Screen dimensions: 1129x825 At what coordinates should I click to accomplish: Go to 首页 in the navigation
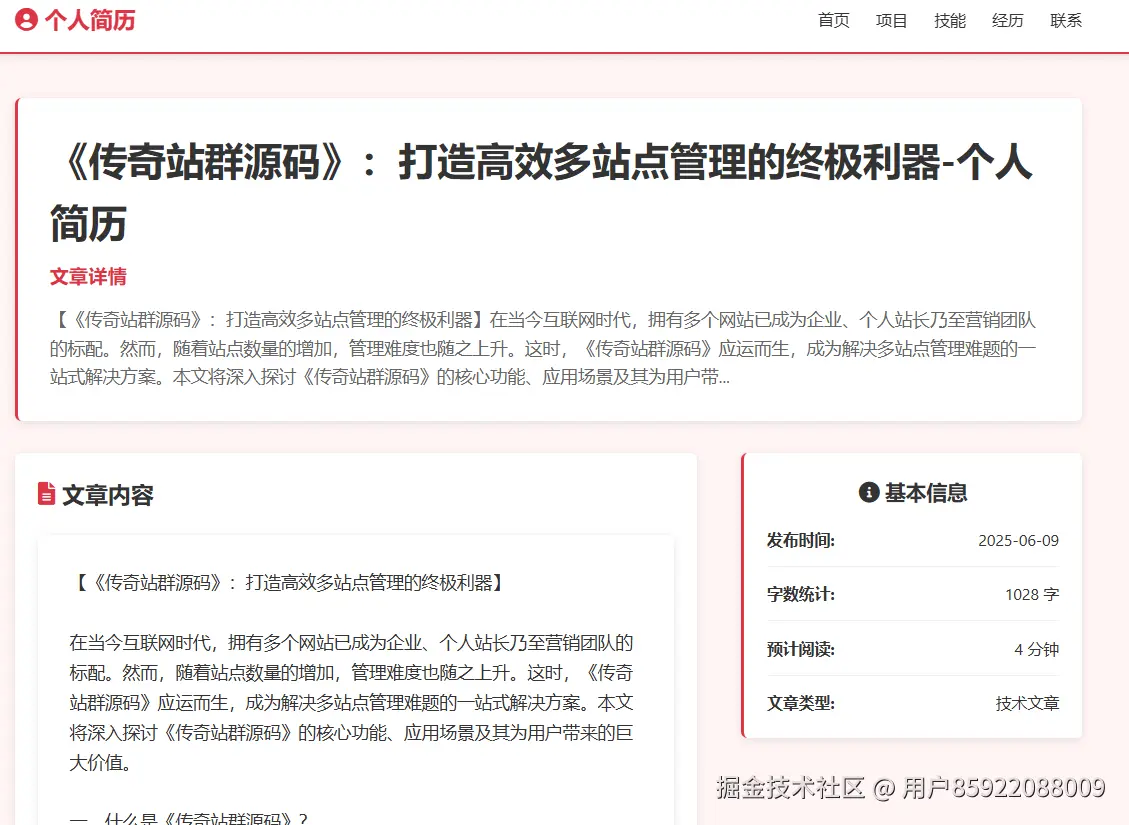coord(834,20)
